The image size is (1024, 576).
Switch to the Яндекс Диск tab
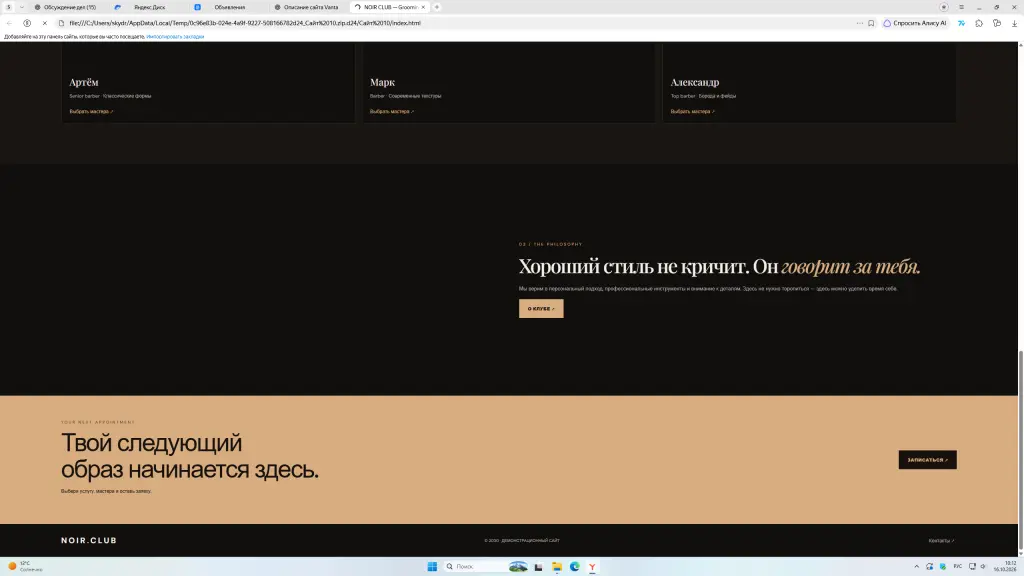point(150,7)
